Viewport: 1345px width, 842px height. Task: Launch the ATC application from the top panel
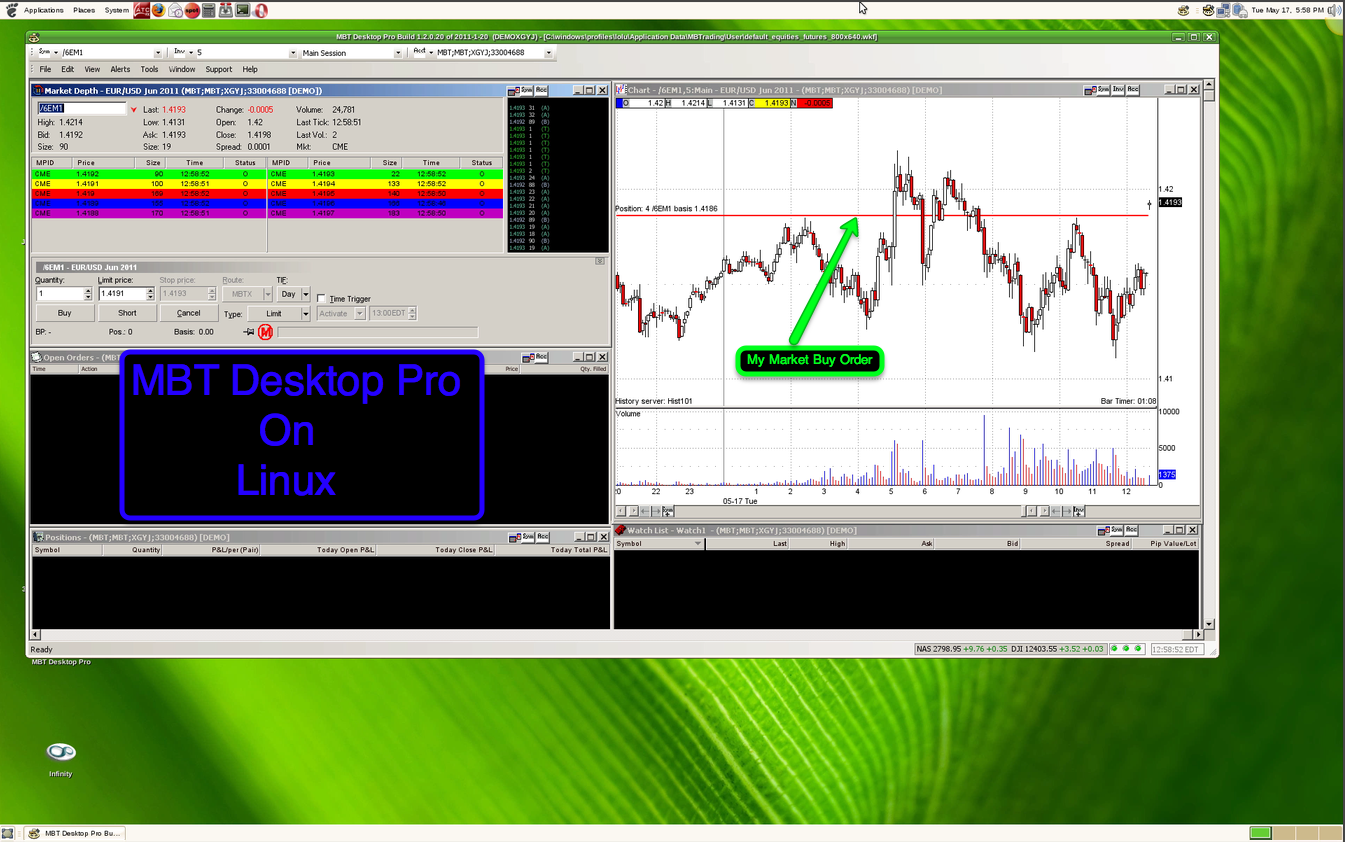coord(142,10)
